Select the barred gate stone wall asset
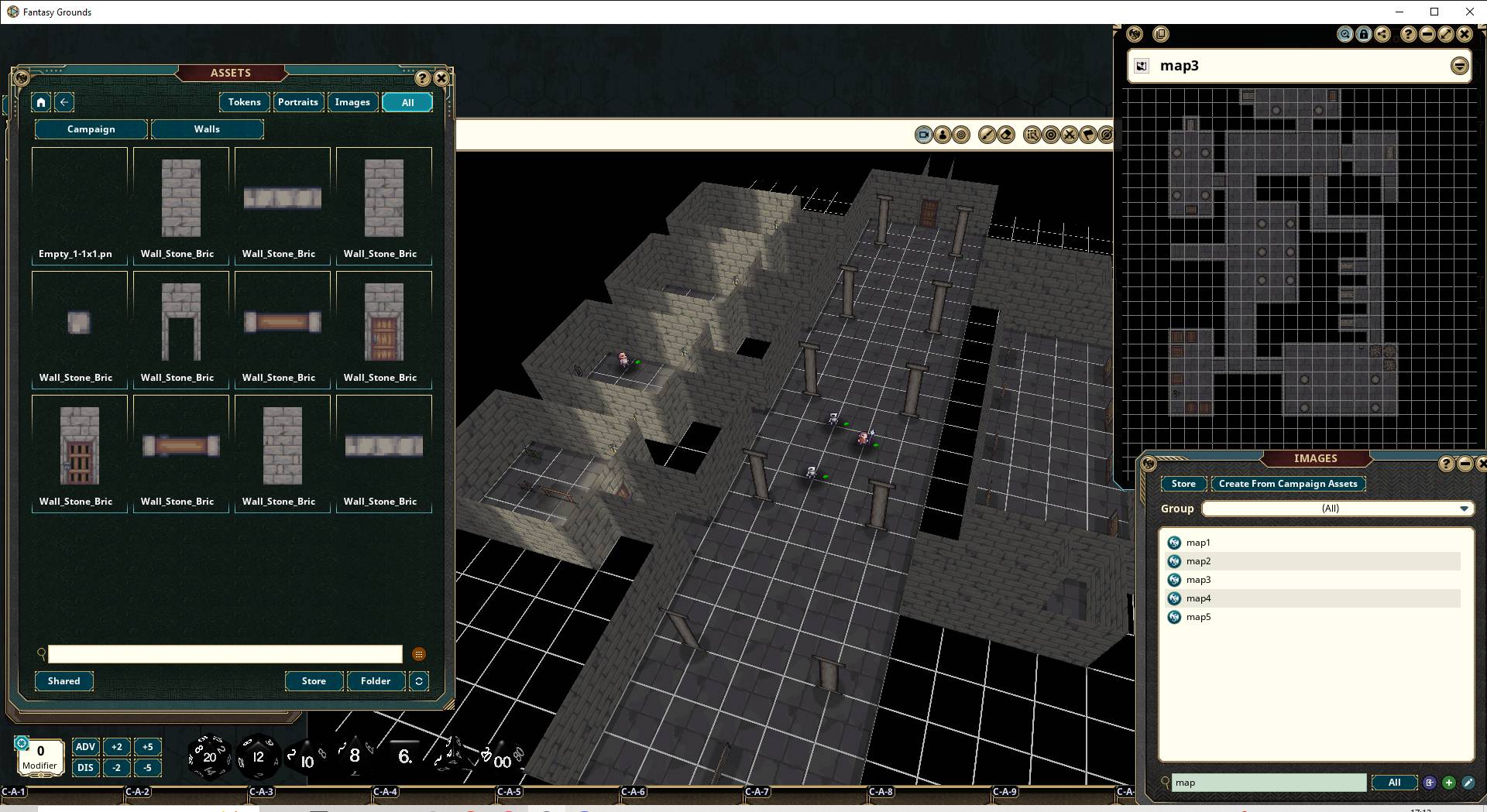 (x=80, y=453)
